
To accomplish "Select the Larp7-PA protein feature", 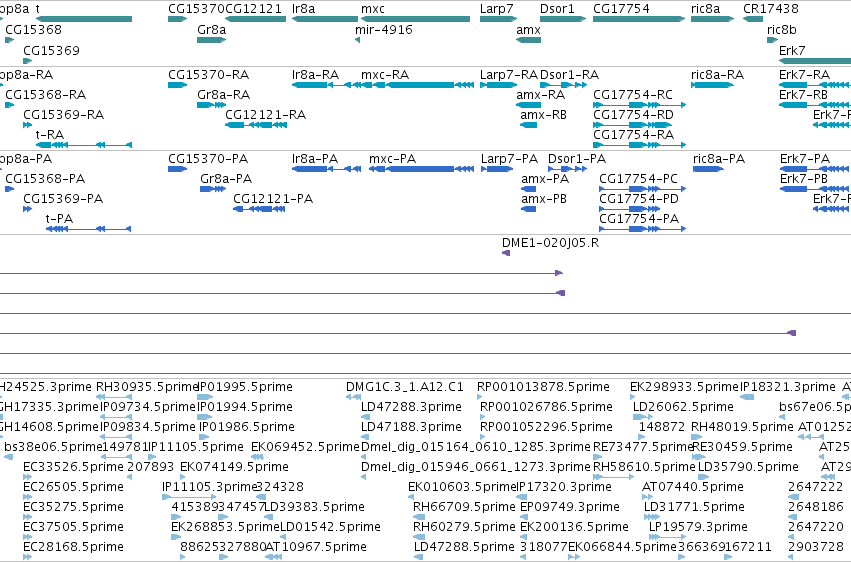I will click(x=497, y=169).
